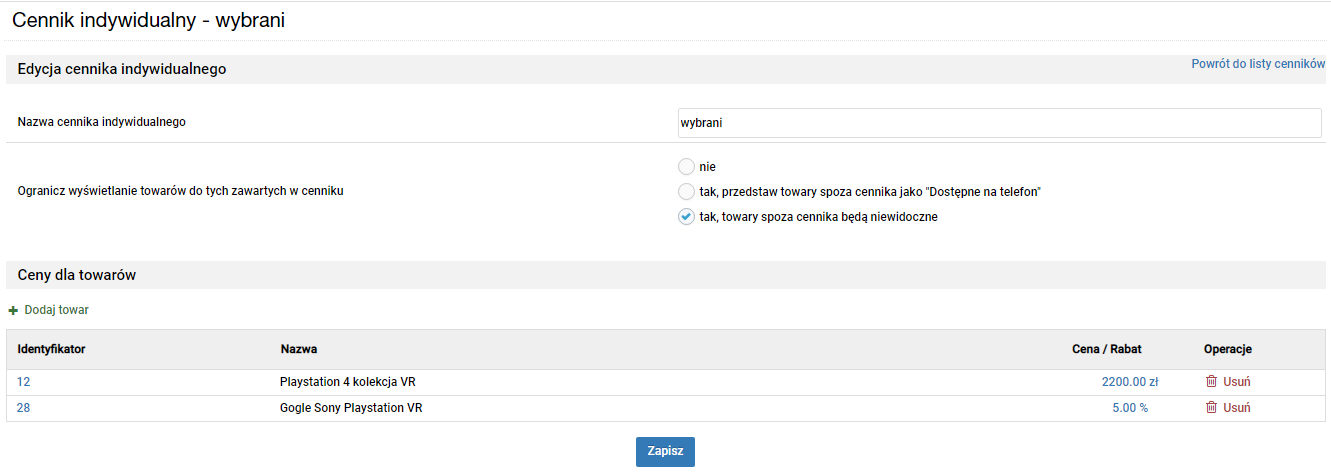Open product identifier 28
The height and width of the screenshot is (476, 1331).
coord(24,407)
